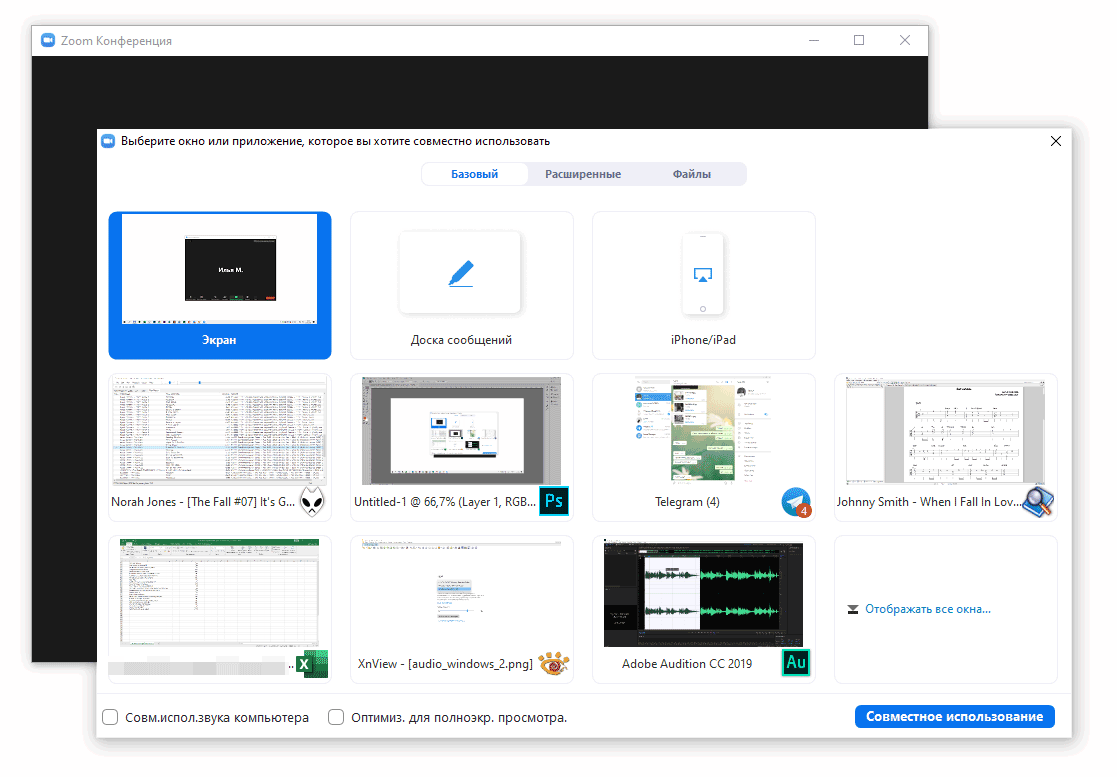This screenshot has width=1117, height=777.
Task: Click the whiteboard pencil icon
Action: (x=461, y=273)
